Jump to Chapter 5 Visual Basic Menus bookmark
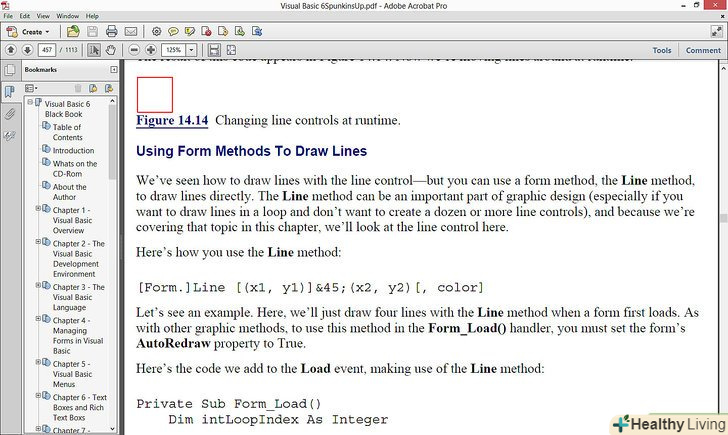728x435 pixels. [72, 374]
